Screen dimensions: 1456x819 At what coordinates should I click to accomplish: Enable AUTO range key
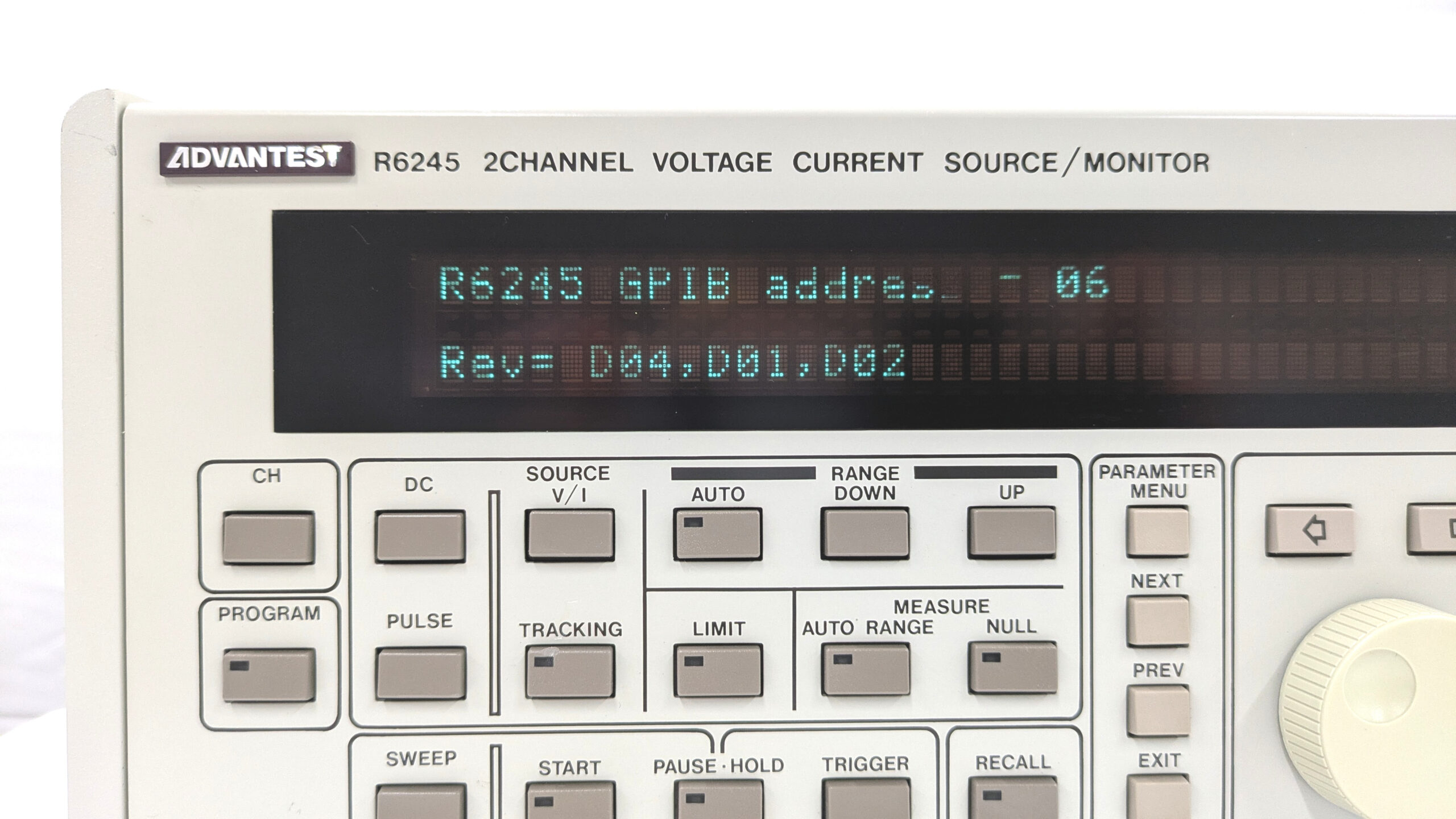click(x=718, y=533)
